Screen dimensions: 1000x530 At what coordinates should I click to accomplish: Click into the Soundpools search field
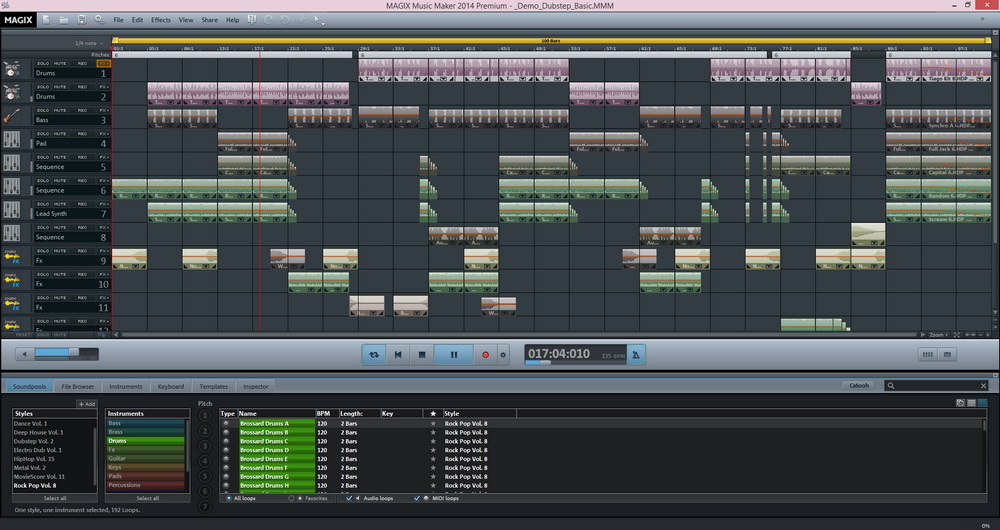tap(935, 385)
